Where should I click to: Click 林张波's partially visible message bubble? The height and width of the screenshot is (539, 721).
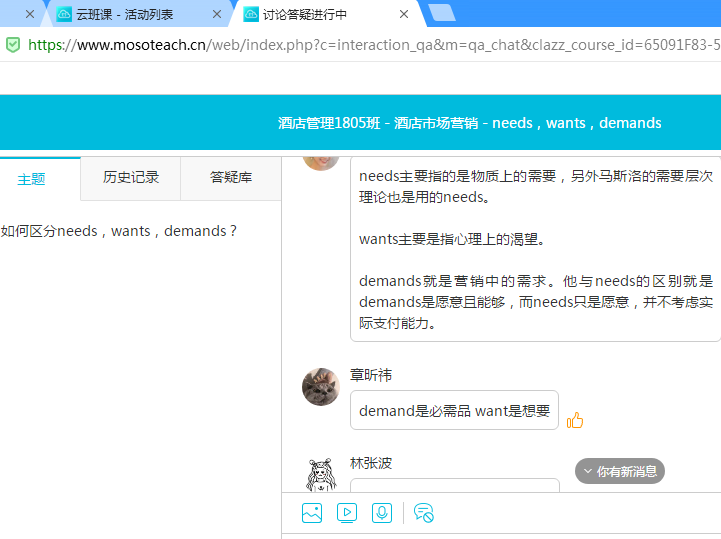[455, 485]
